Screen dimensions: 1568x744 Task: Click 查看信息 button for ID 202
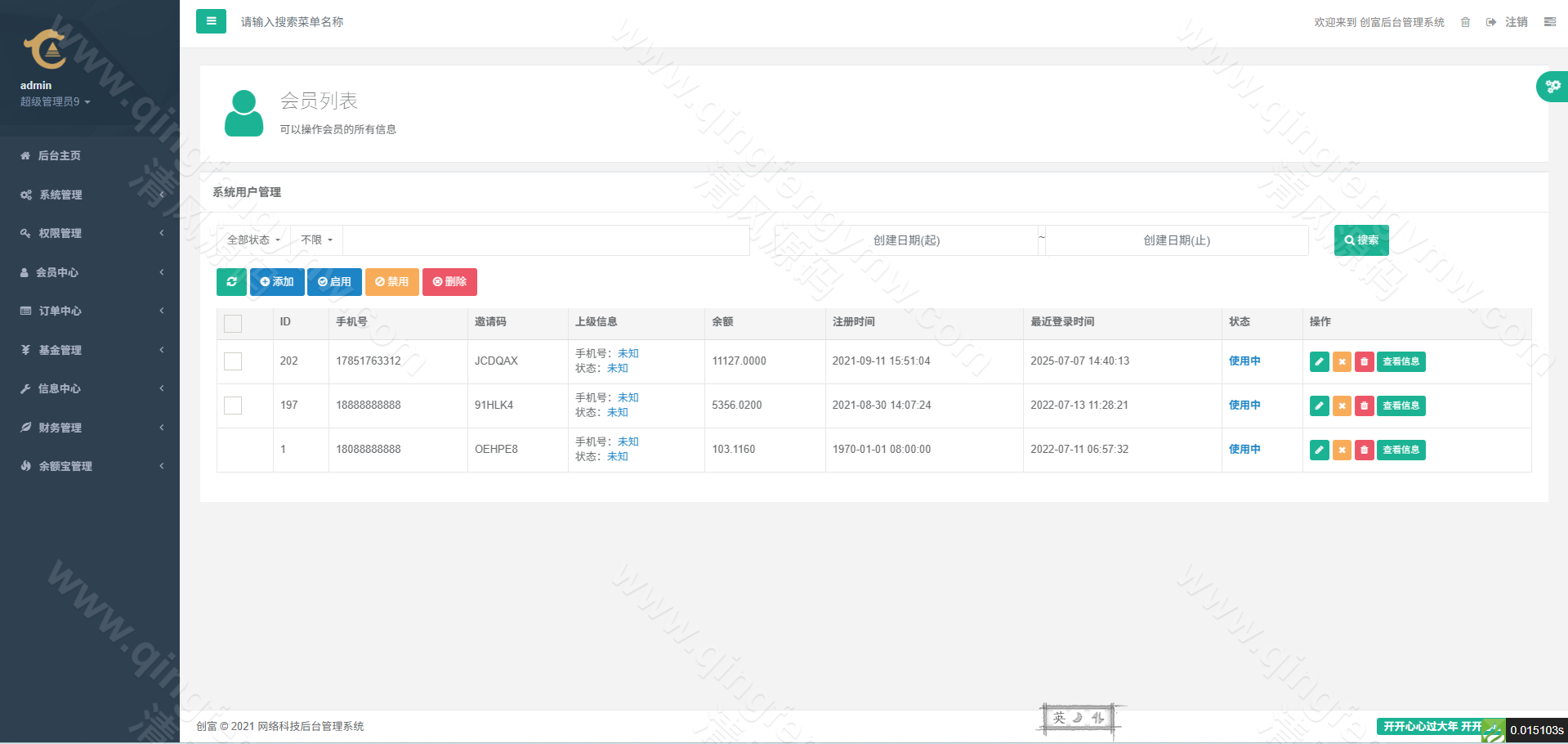[1400, 361]
